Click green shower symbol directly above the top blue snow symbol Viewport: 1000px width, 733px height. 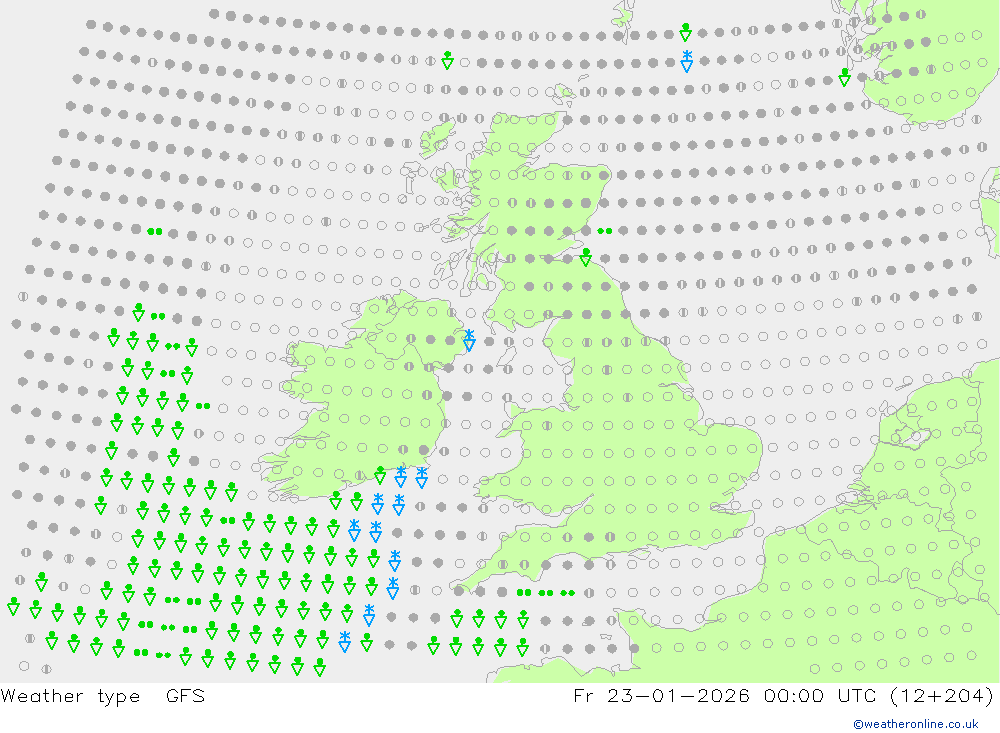[x=686, y=31]
